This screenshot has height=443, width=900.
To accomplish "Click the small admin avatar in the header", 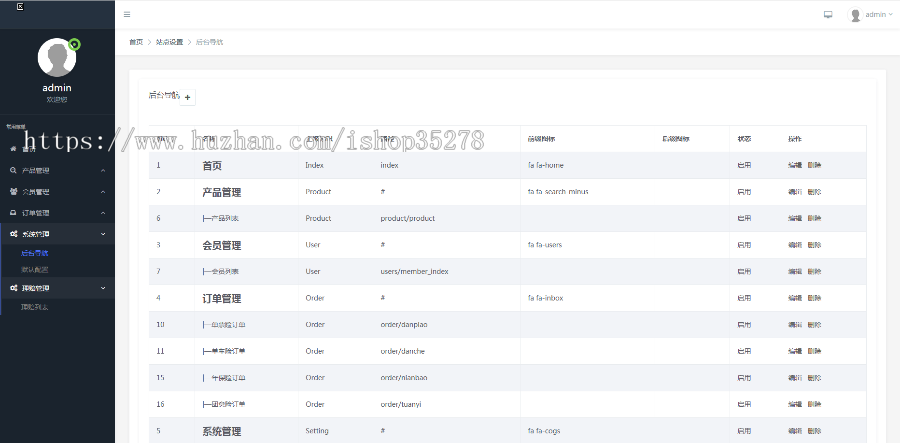I will (855, 15).
